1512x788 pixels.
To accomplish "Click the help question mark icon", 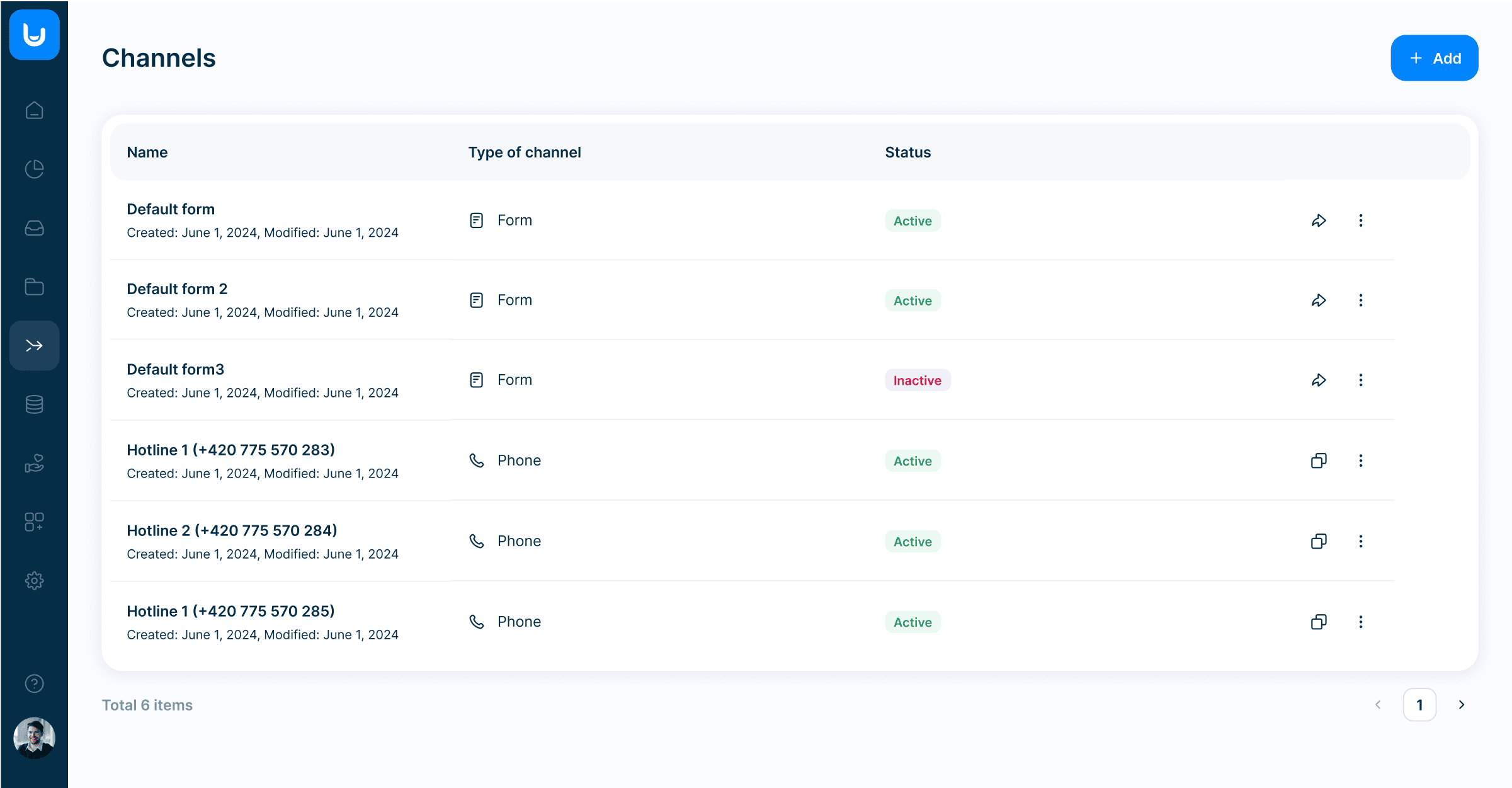I will click(34, 683).
